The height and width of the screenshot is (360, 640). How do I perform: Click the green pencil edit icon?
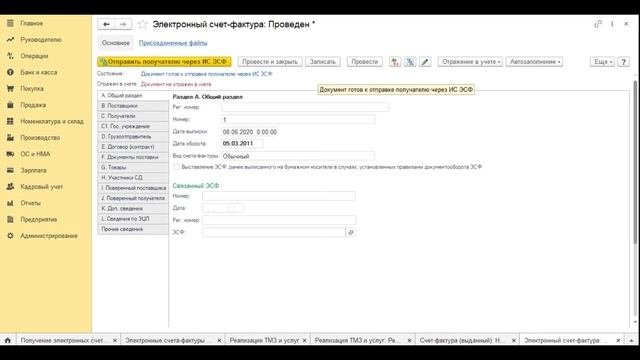(x=425, y=62)
